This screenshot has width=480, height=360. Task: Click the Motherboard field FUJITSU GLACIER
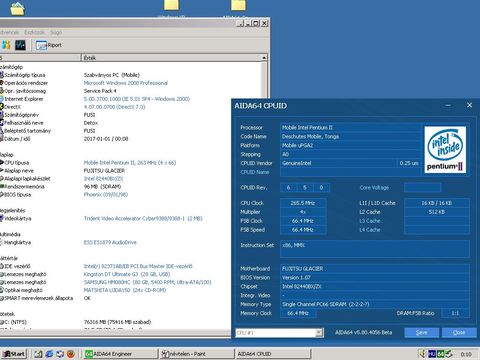[375, 269]
